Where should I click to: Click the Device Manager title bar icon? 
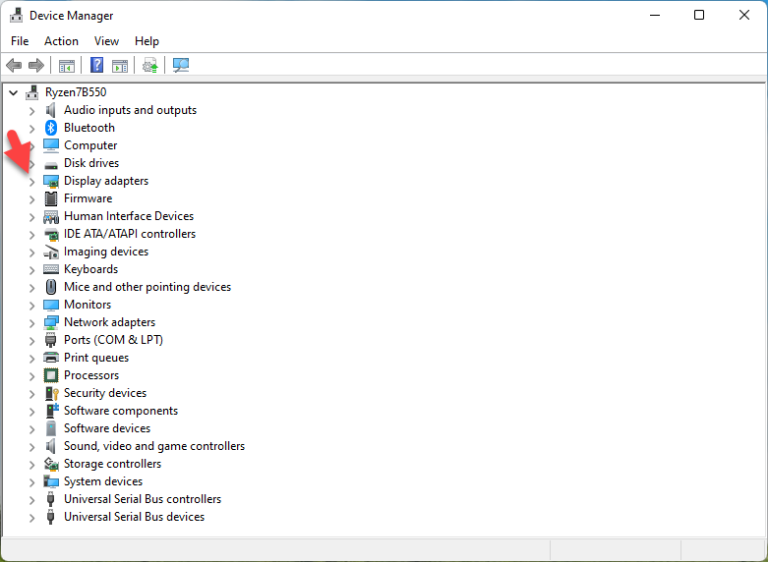click(x=16, y=15)
